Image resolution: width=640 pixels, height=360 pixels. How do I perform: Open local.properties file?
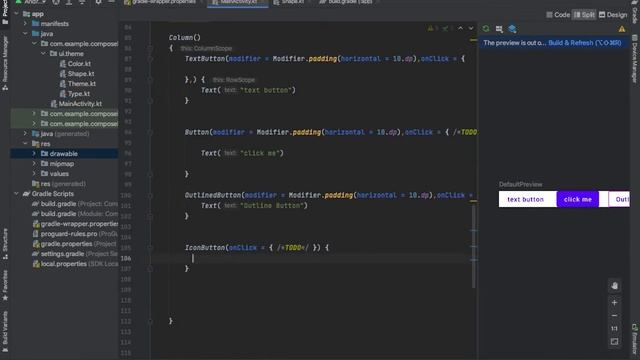pyautogui.click(x=75, y=264)
